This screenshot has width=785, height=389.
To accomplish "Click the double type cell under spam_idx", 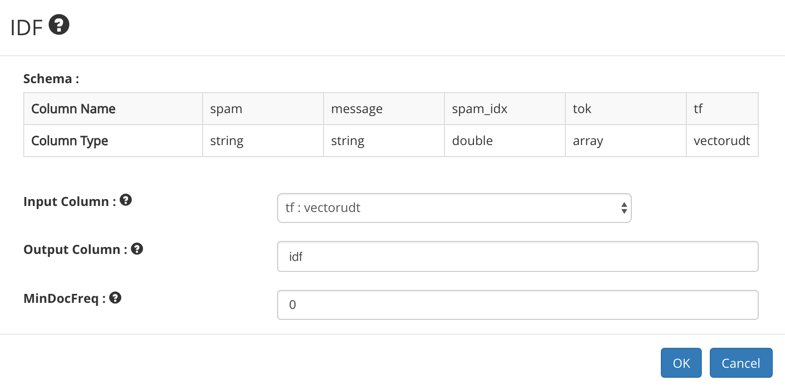I will click(x=505, y=141).
